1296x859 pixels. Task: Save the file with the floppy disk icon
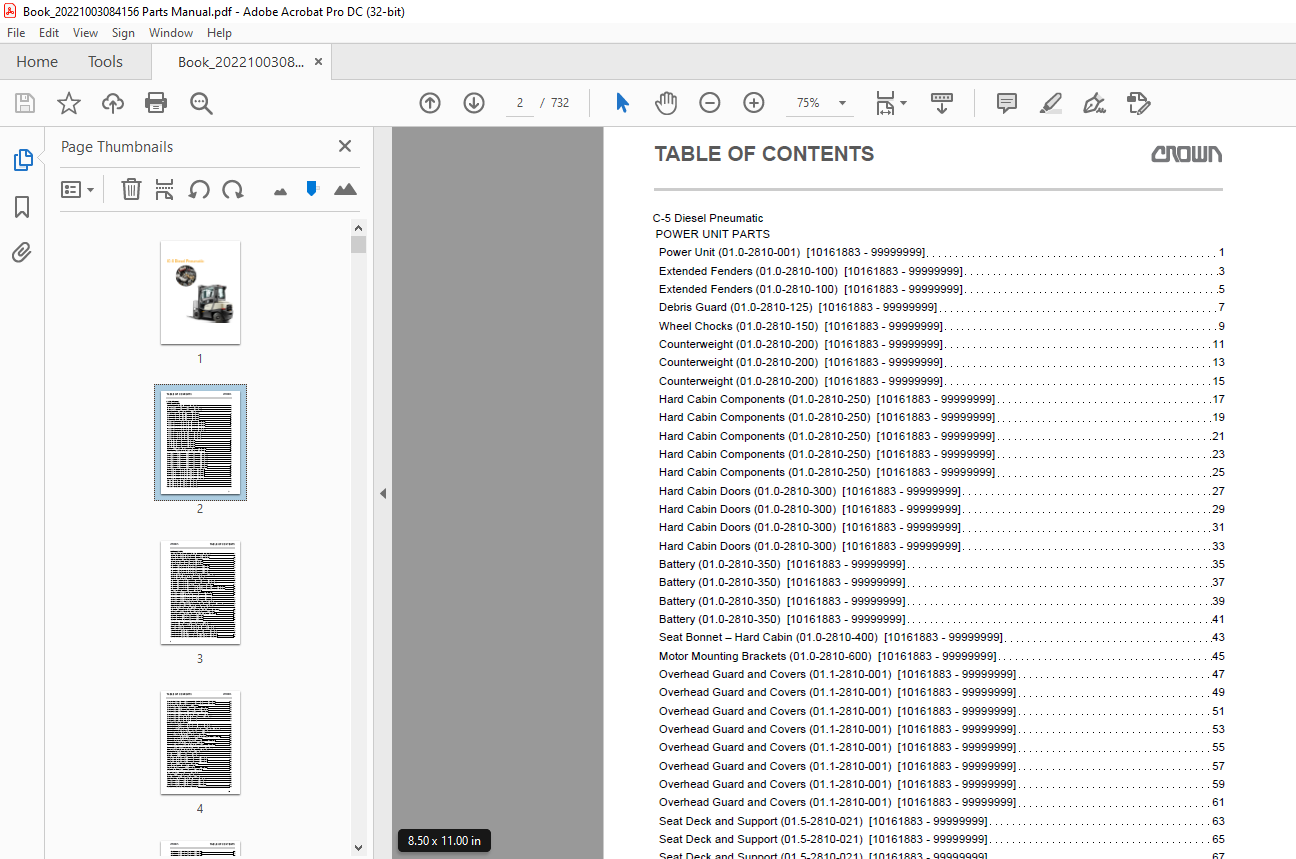coord(25,103)
